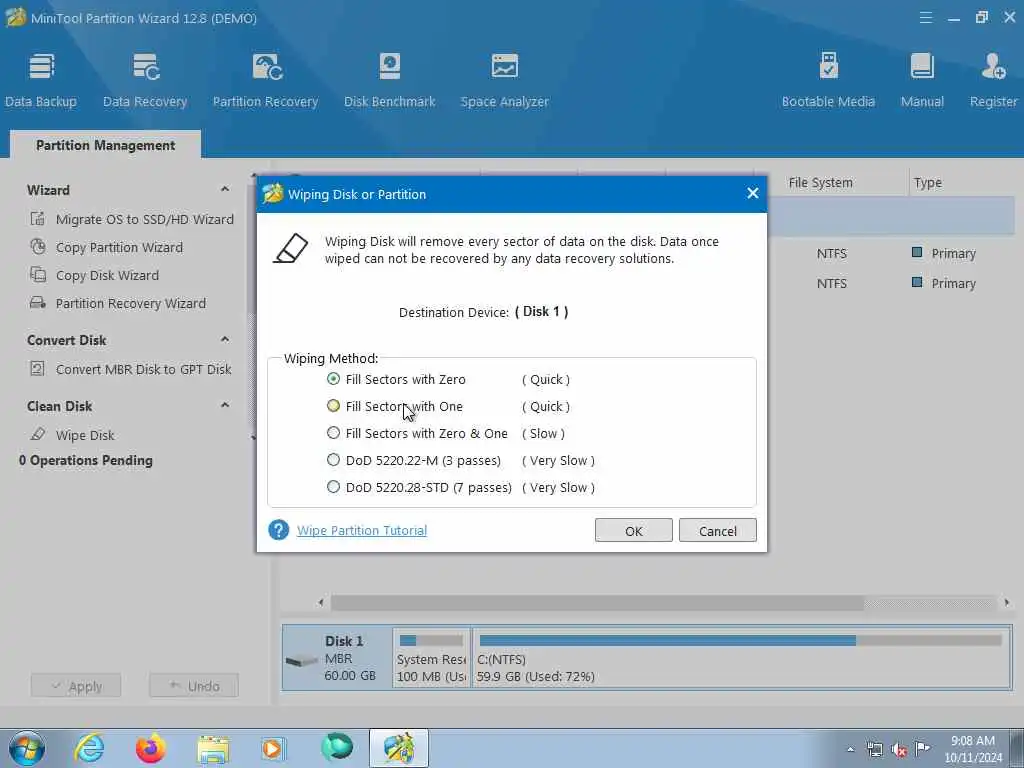
Task: Click the horizontal scrollbar in the partition list
Action: click(597, 602)
